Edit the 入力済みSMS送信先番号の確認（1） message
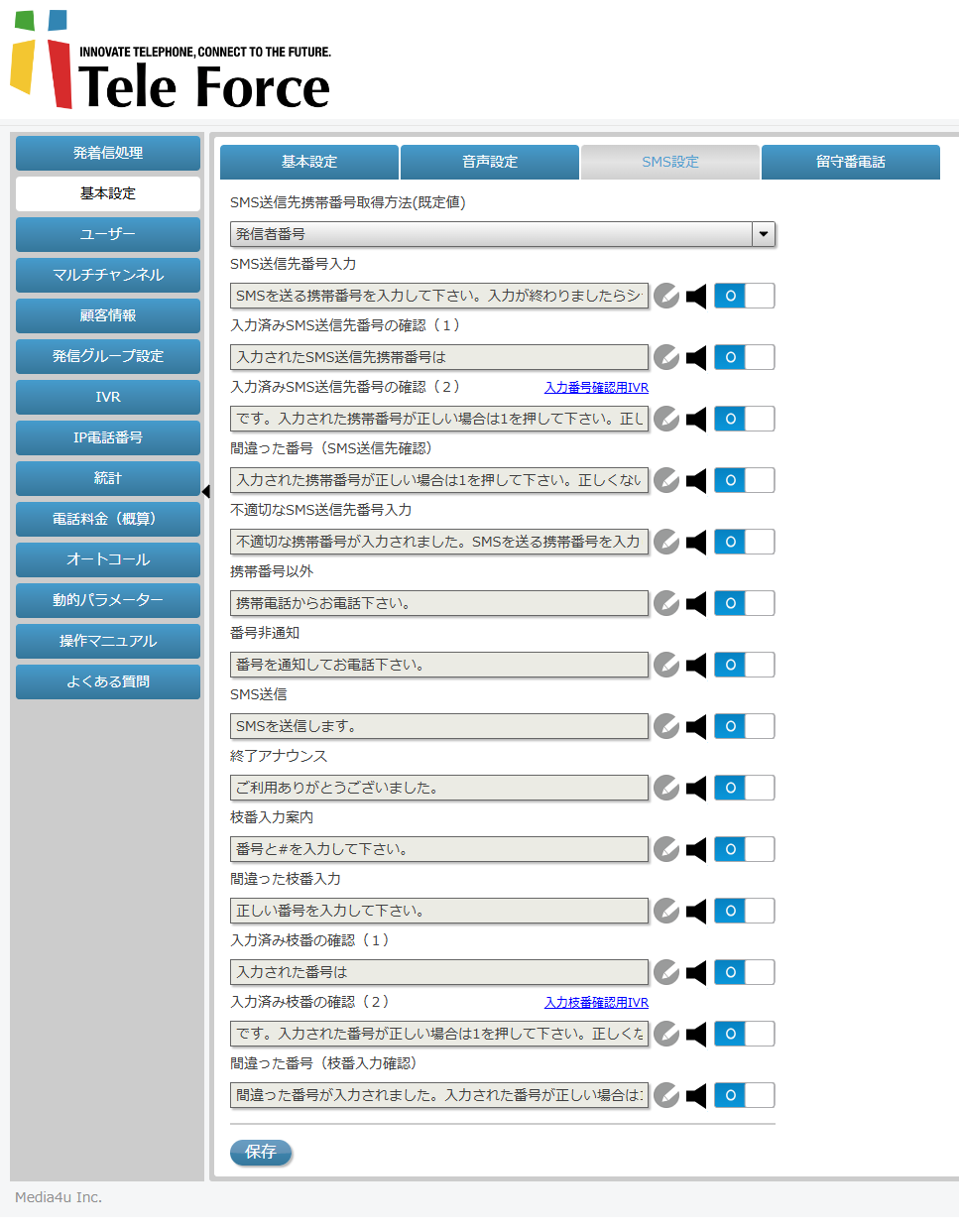959x1232 pixels. (x=665, y=357)
